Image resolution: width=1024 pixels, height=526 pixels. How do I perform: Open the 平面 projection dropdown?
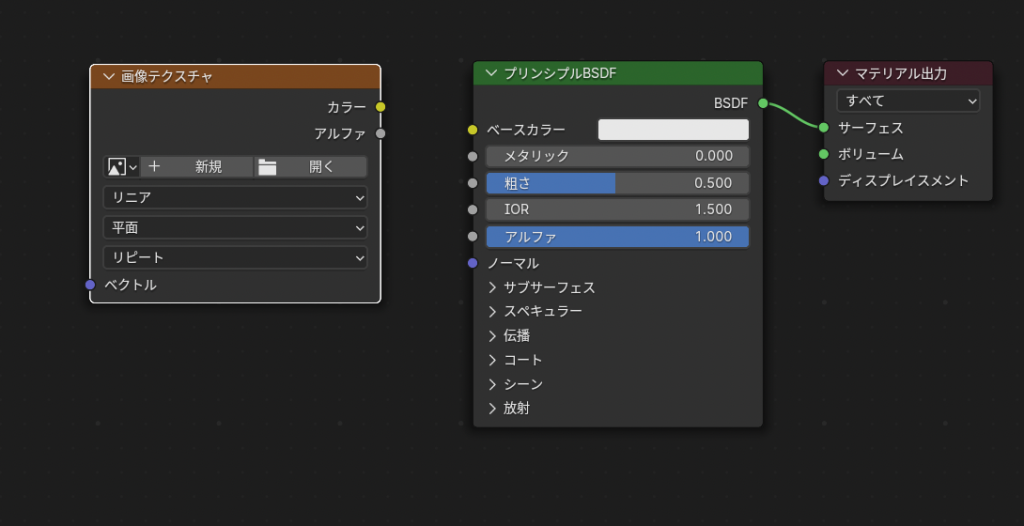coord(235,228)
